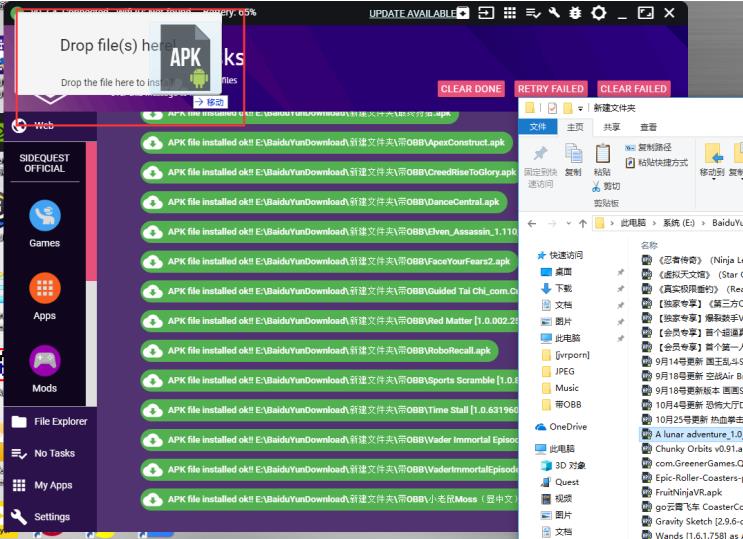The width and height of the screenshot is (743, 539).
Task: Select the file Epic-Roller-Coasters
Action: pyautogui.click(x=692, y=478)
